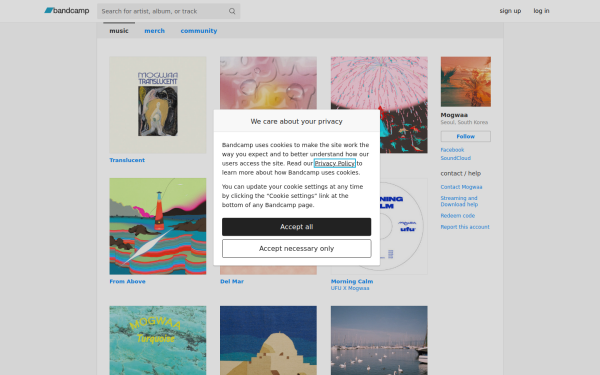
Task: Choose Accept necessary only
Action: click(297, 249)
